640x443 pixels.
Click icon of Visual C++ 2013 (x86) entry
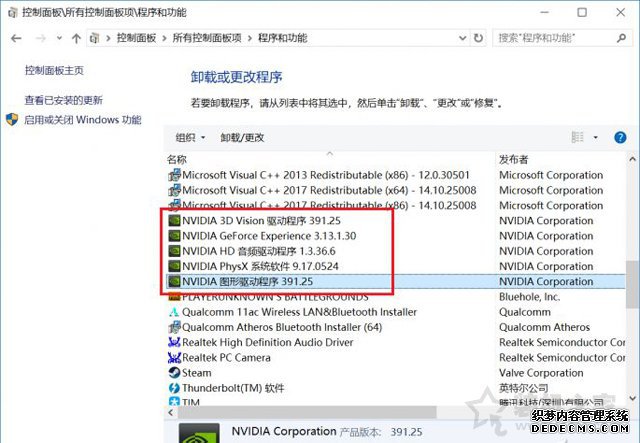click(174, 175)
